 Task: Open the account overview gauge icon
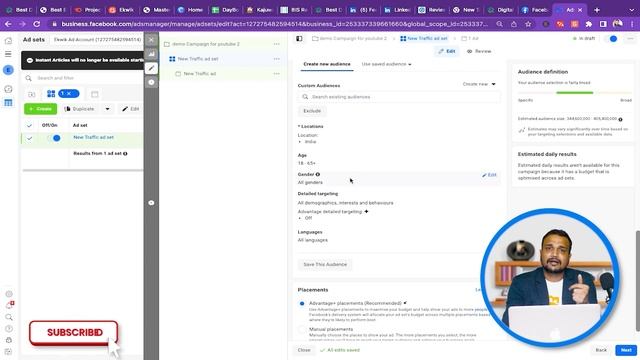(x=8, y=89)
